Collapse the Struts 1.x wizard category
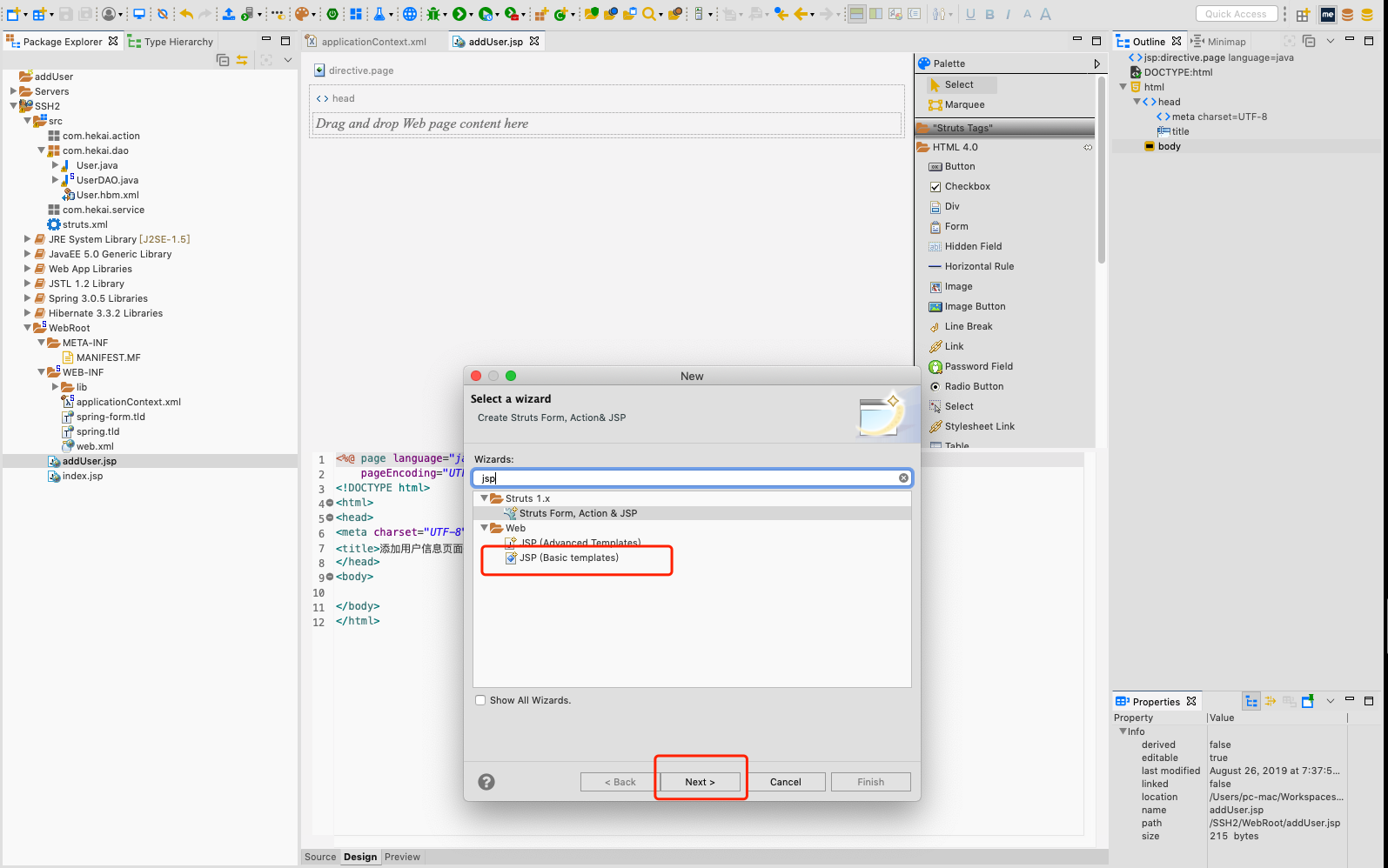 point(485,498)
